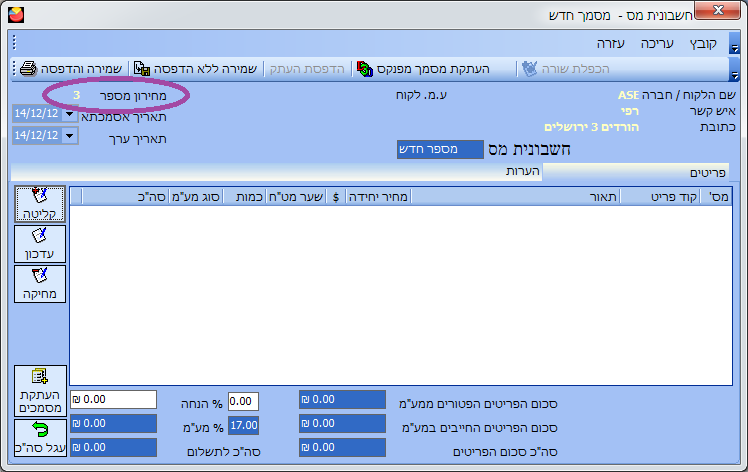
Task: Click the address הורדים 3 ירושלים
Action: pyautogui.click(x=592, y=127)
